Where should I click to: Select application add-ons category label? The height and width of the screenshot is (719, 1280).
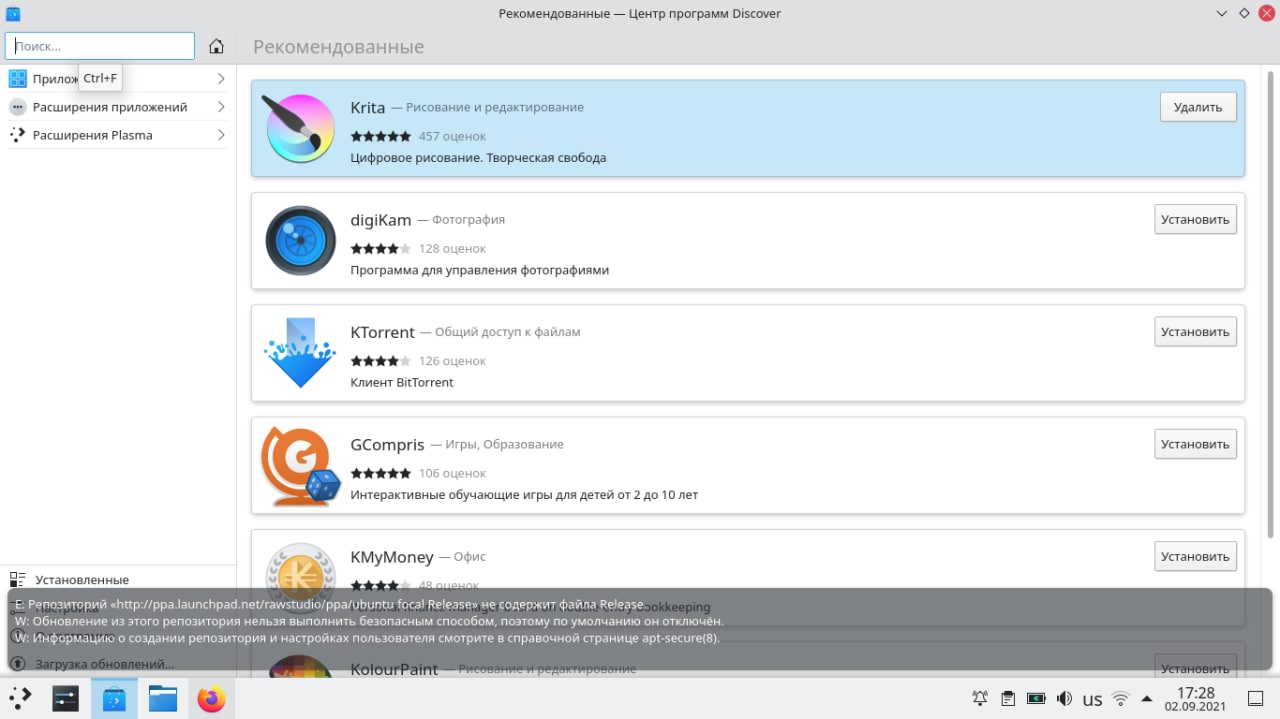pos(110,107)
